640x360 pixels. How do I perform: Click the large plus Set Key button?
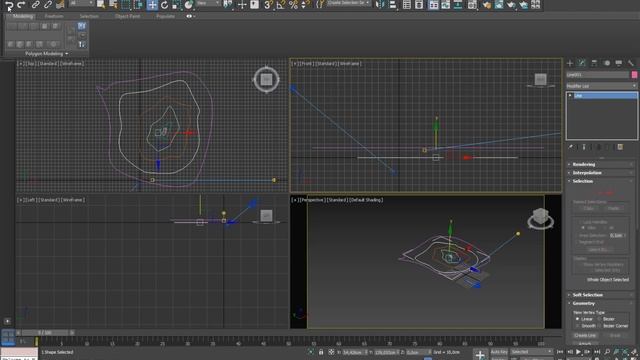[x=480, y=355]
